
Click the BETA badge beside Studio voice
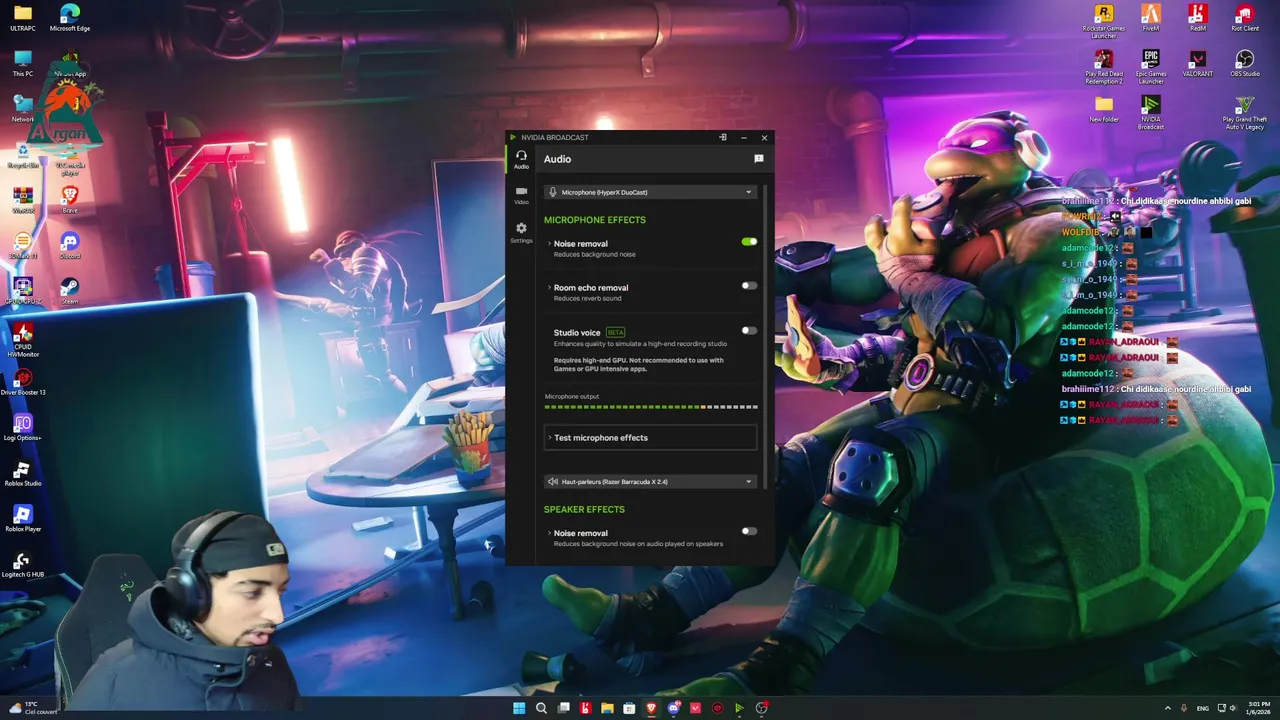[615, 332]
